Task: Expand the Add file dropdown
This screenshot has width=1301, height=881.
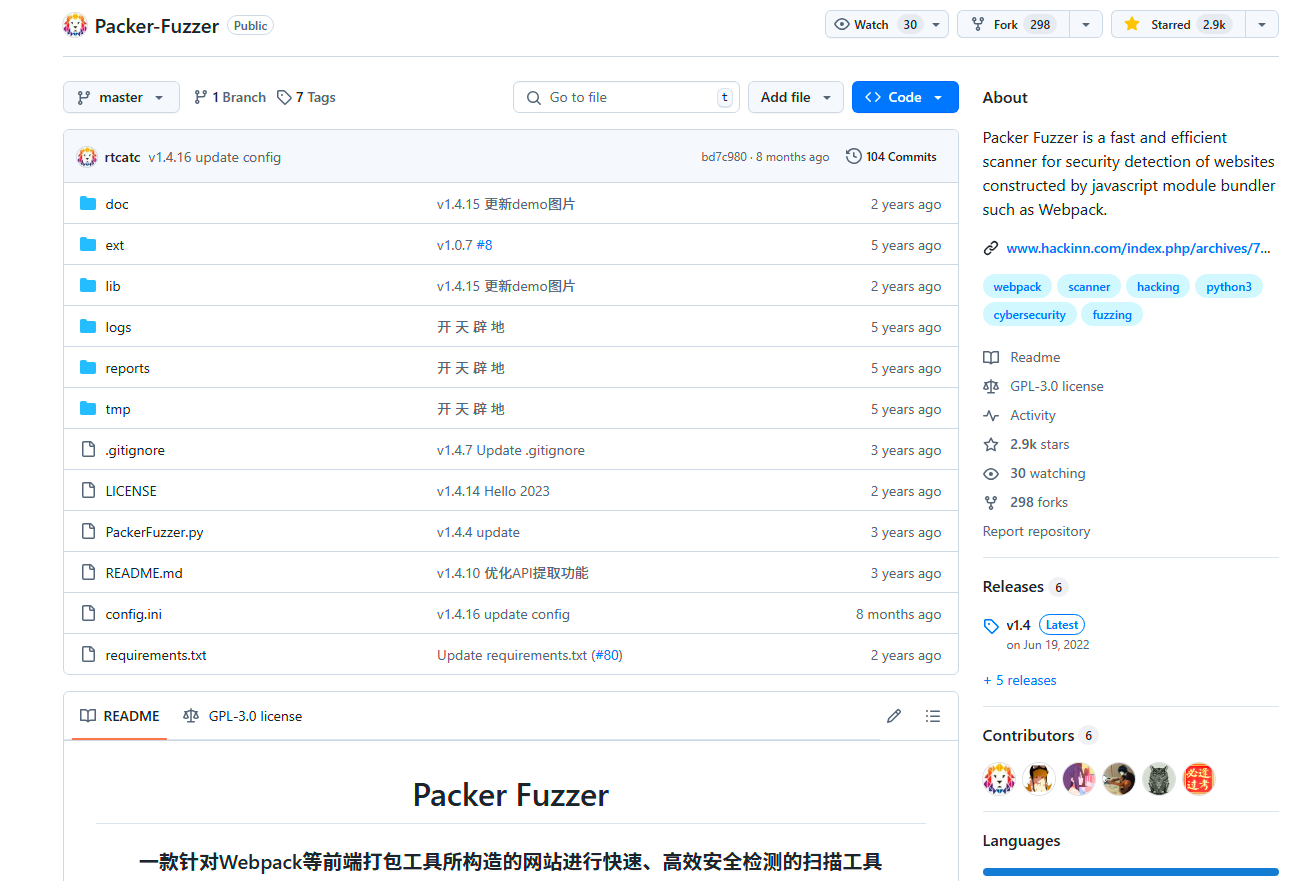Action: [796, 97]
